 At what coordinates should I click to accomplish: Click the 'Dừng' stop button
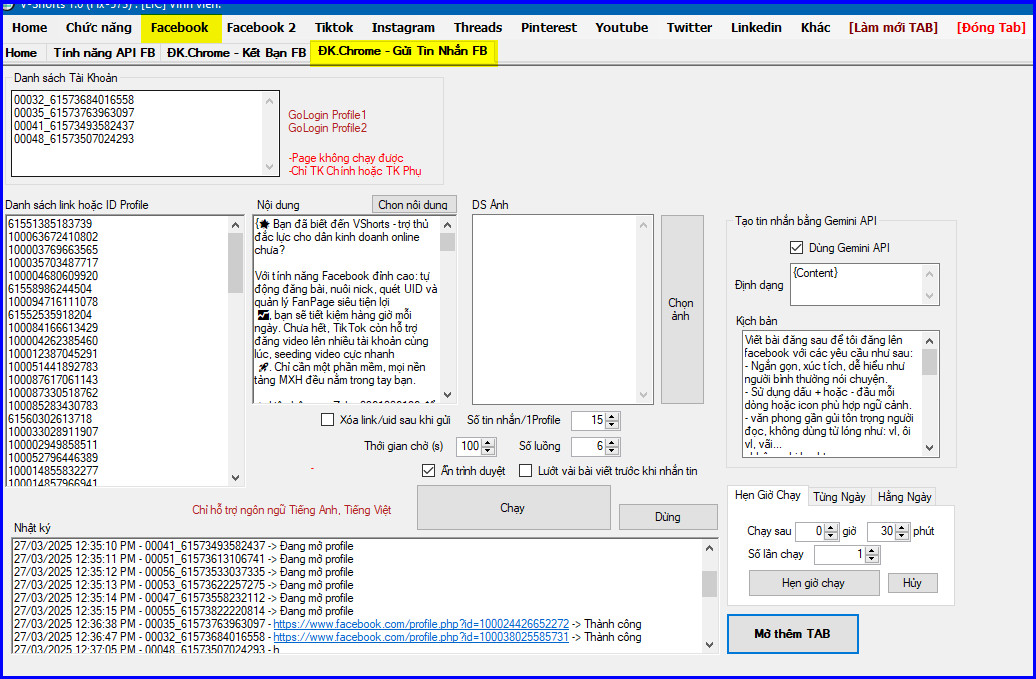(x=667, y=517)
